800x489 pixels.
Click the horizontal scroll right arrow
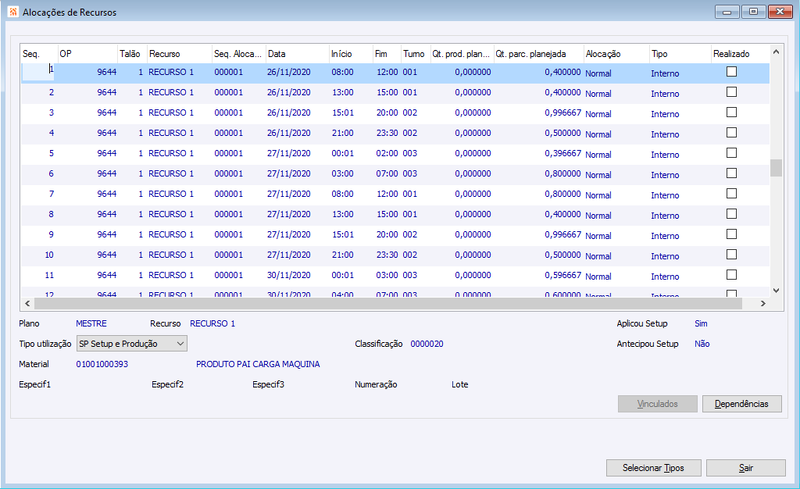point(763,303)
